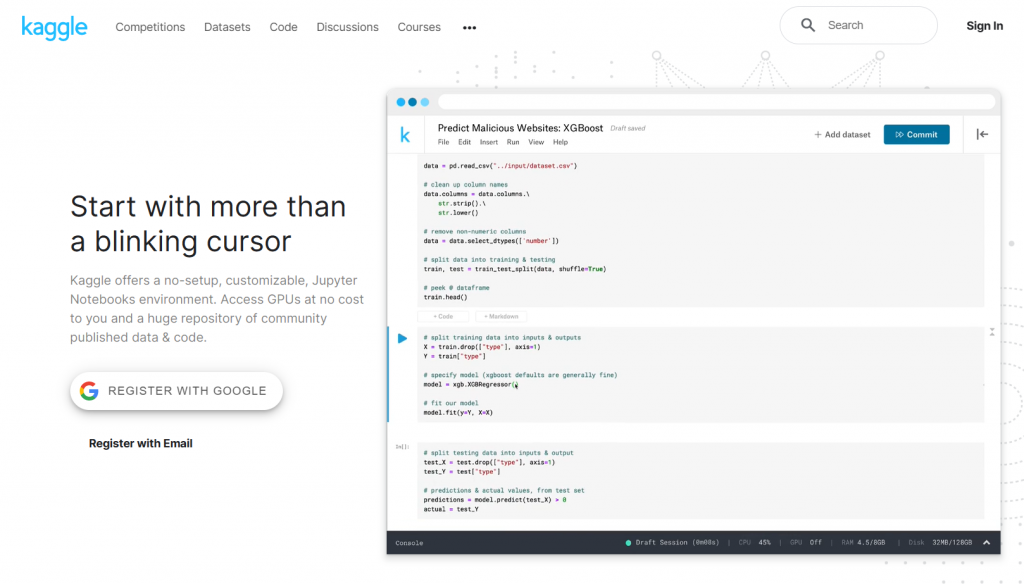Screen dimensions: 1024x584
Task: Expand the three-dot more menu
Action: [x=470, y=27]
